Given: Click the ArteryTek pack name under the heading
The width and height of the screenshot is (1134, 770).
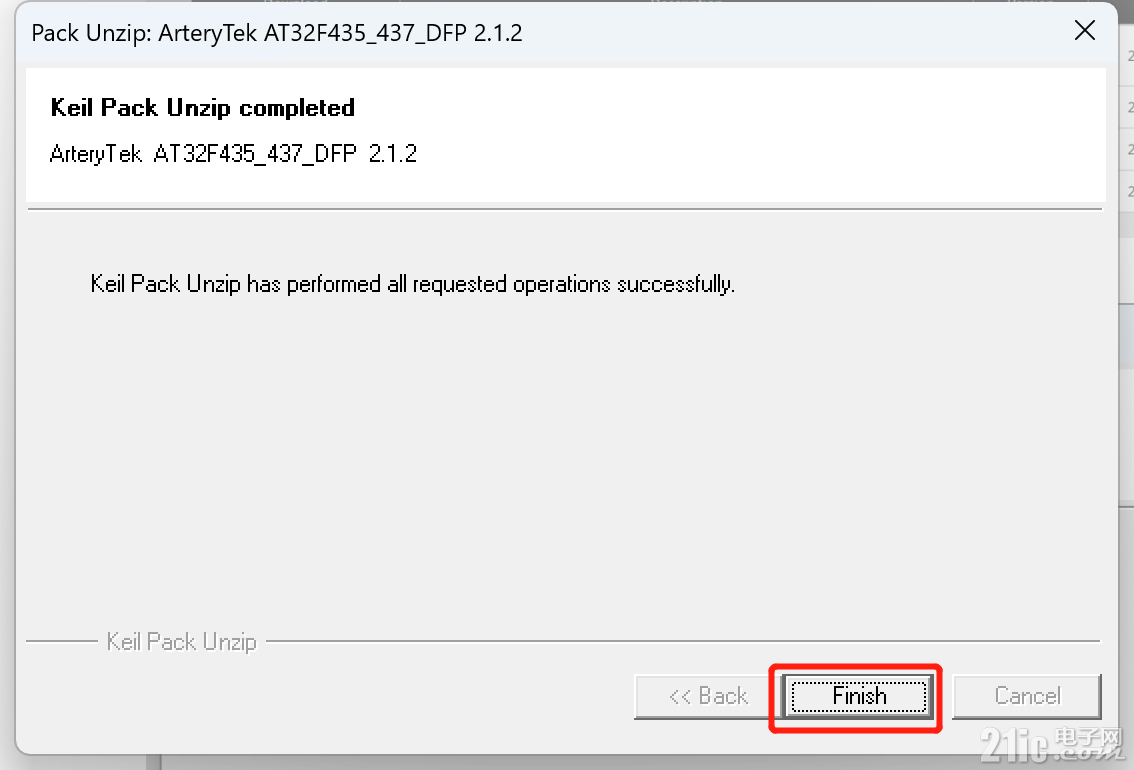Looking at the screenshot, I should [233, 154].
